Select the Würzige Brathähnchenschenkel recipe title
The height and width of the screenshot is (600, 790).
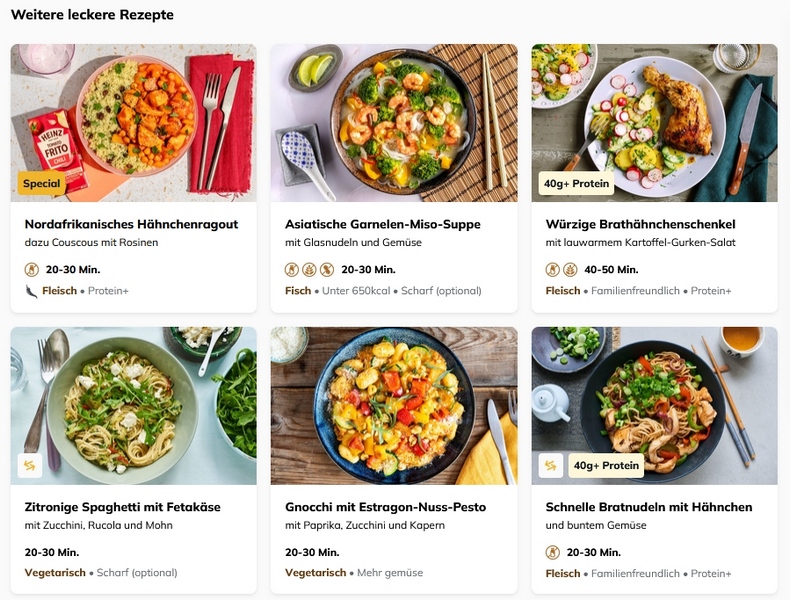pos(640,224)
